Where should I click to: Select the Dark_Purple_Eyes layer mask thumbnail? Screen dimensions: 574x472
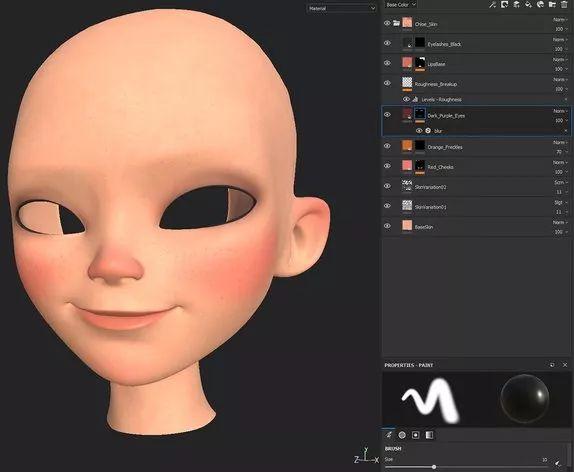420,114
